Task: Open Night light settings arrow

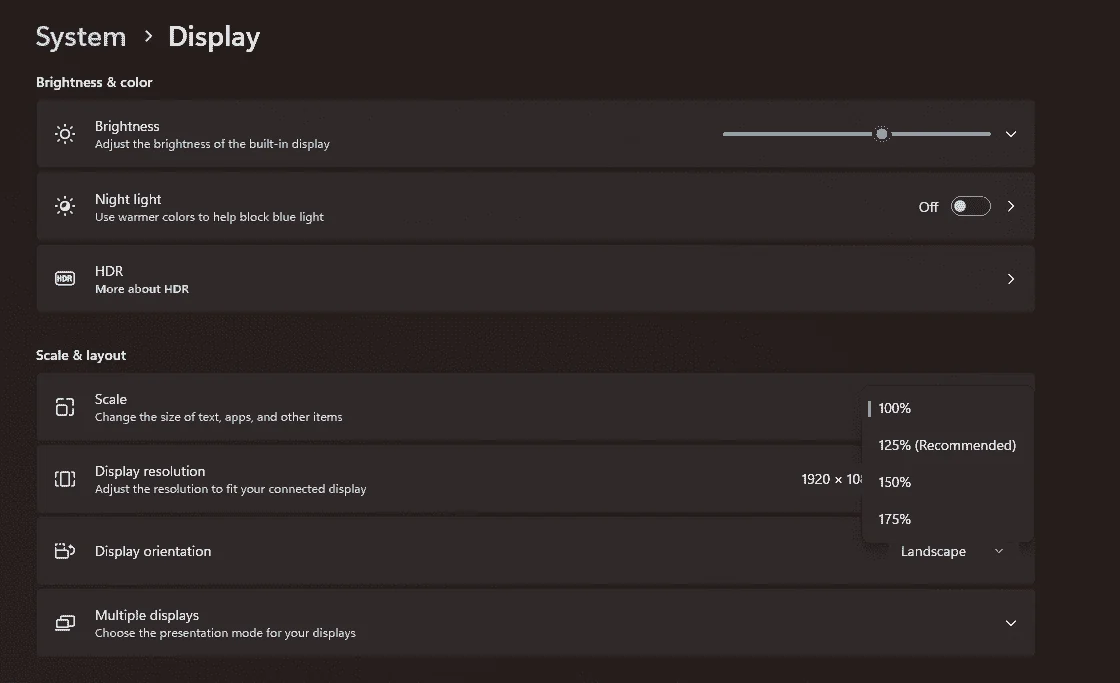Action: coord(1011,206)
